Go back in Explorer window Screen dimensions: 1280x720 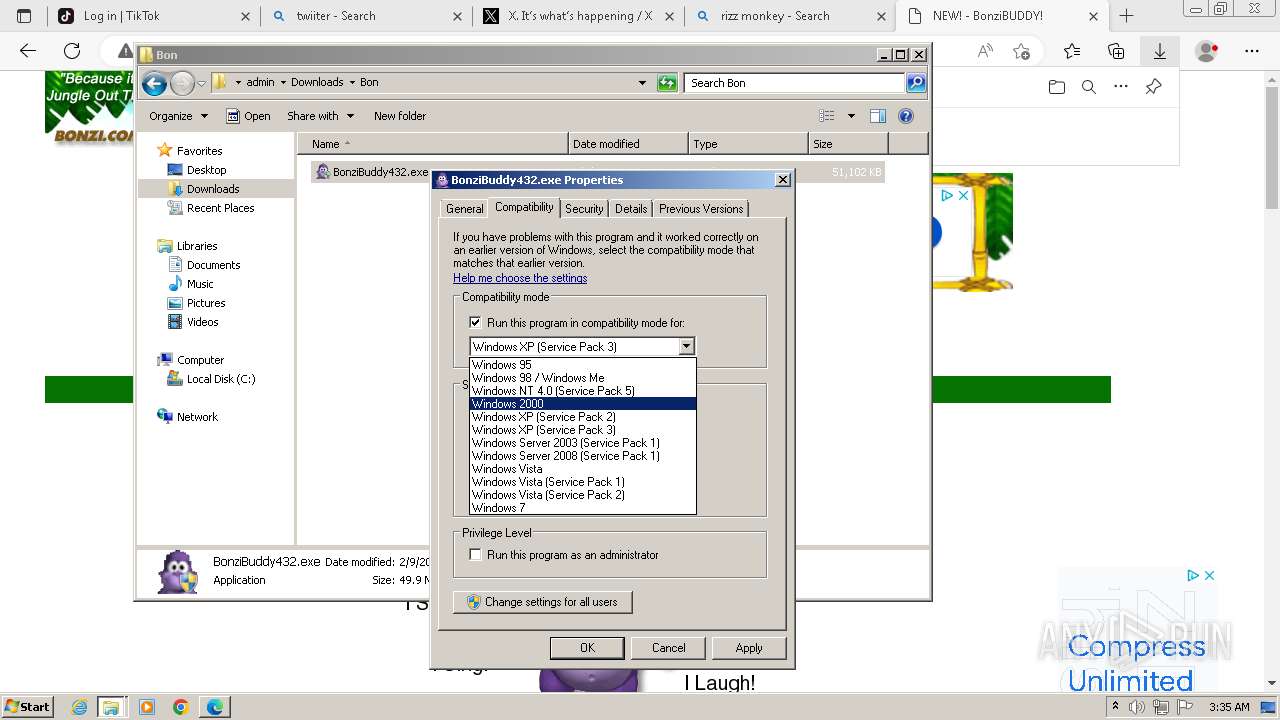(154, 83)
